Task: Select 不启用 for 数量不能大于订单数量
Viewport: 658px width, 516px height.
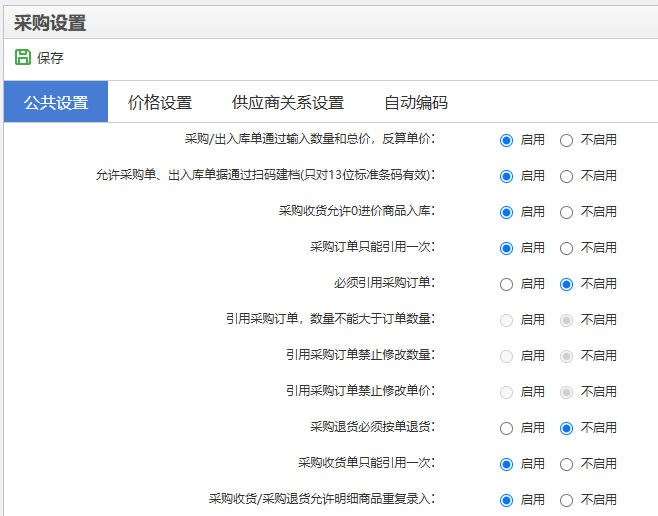Action: pos(566,321)
